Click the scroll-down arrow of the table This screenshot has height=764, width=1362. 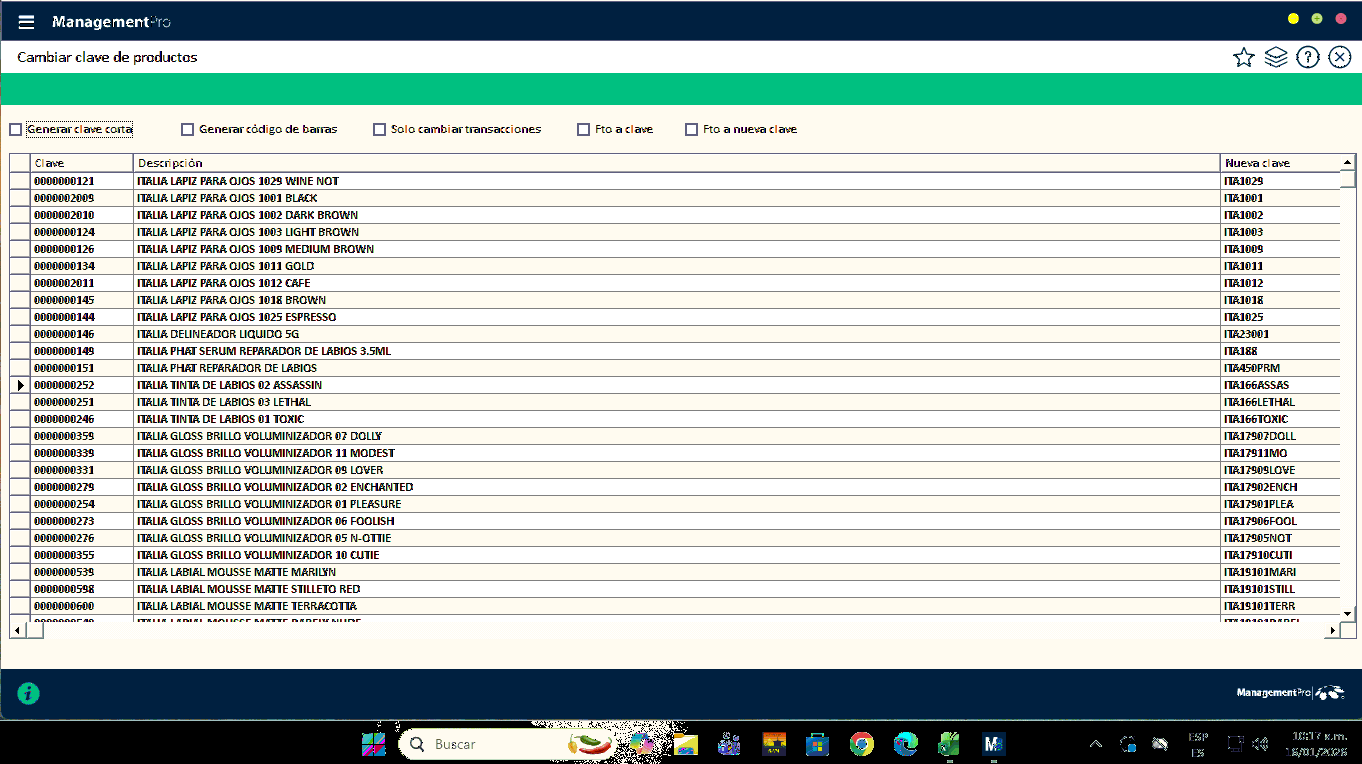pos(1348,613)
